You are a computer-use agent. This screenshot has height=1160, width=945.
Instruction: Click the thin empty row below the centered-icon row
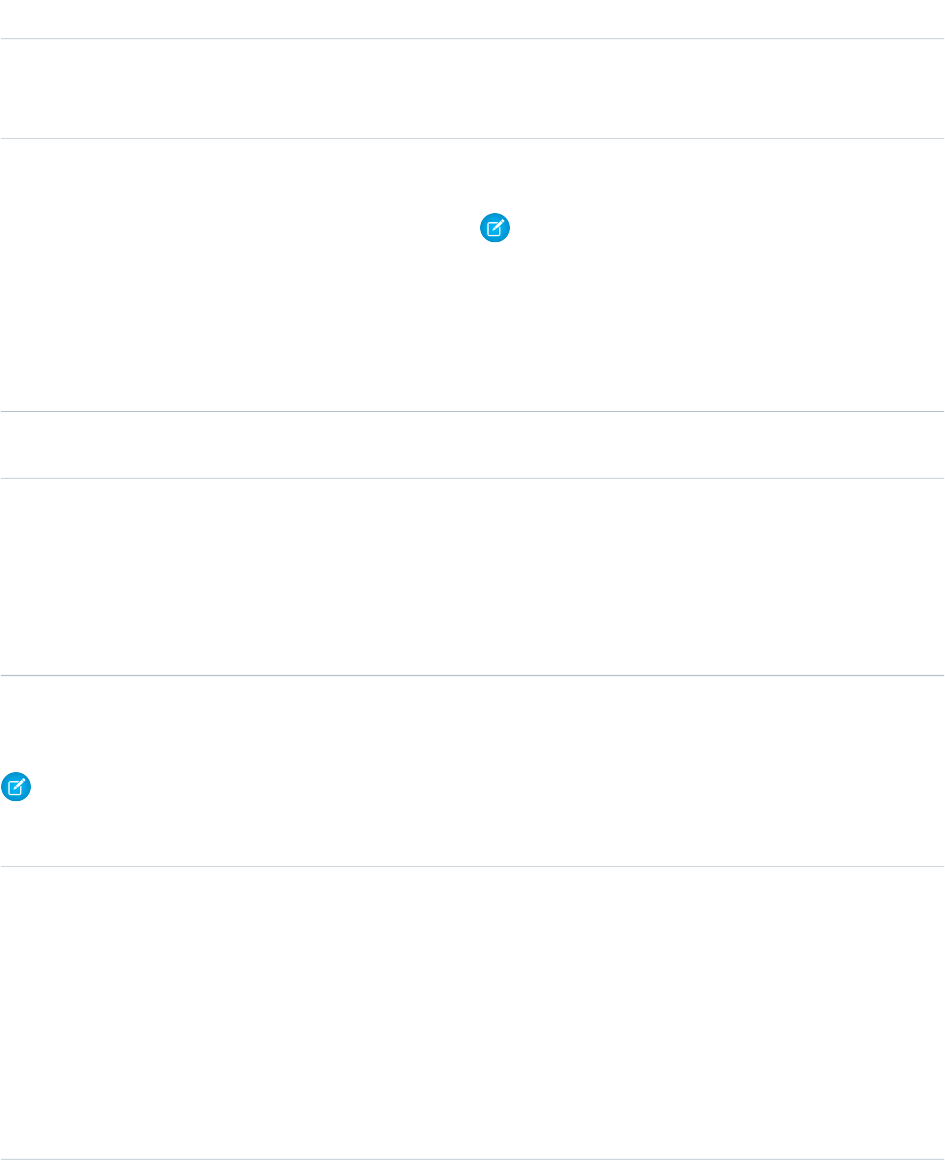pyautogui.click(x=472, y=445)
